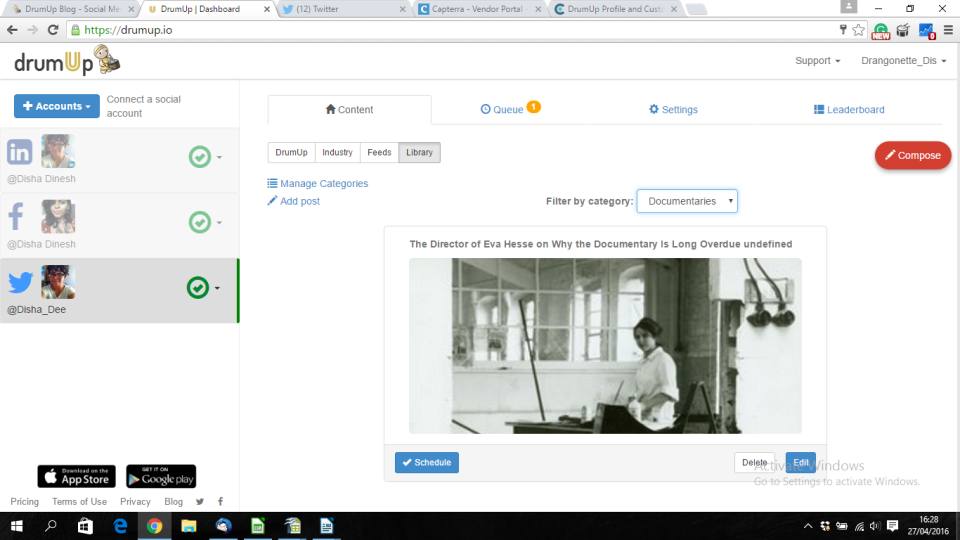960x540 pixels.
Task: Toggle Facebook account green check status
Action: click(200, 222)
